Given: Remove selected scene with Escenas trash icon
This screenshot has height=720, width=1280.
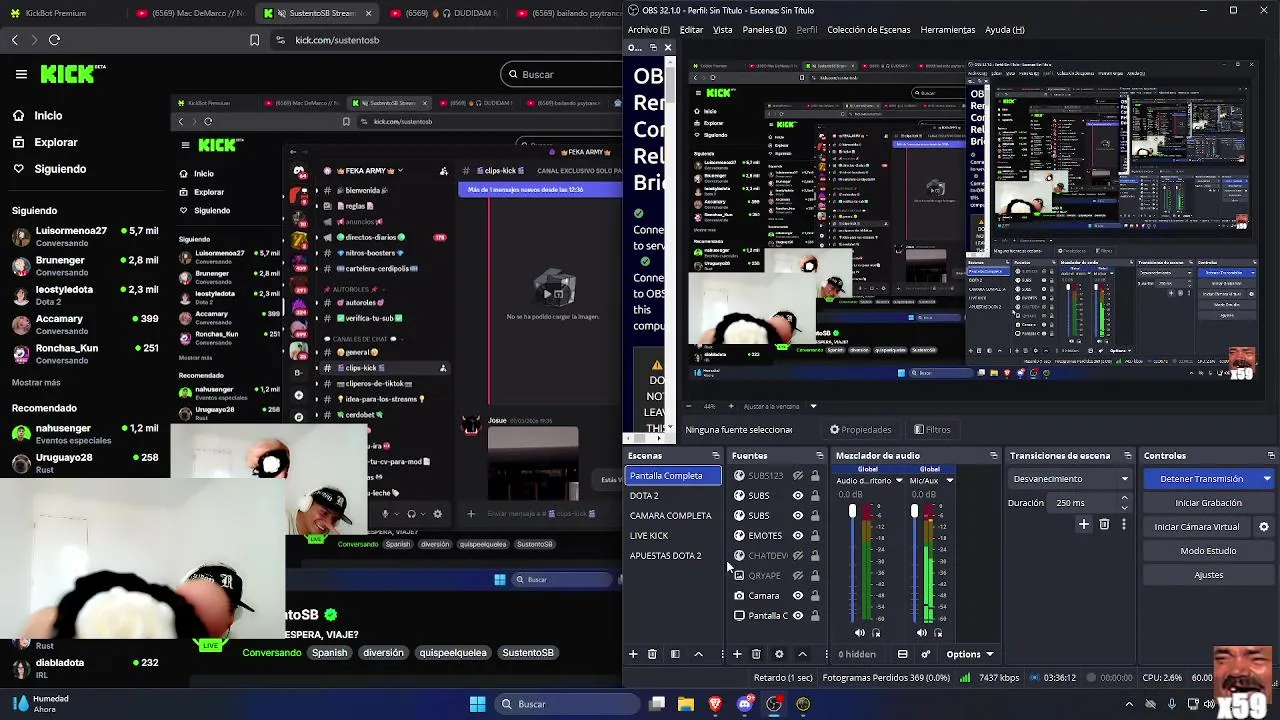Looking at the screenshot, I should [652, 654].
